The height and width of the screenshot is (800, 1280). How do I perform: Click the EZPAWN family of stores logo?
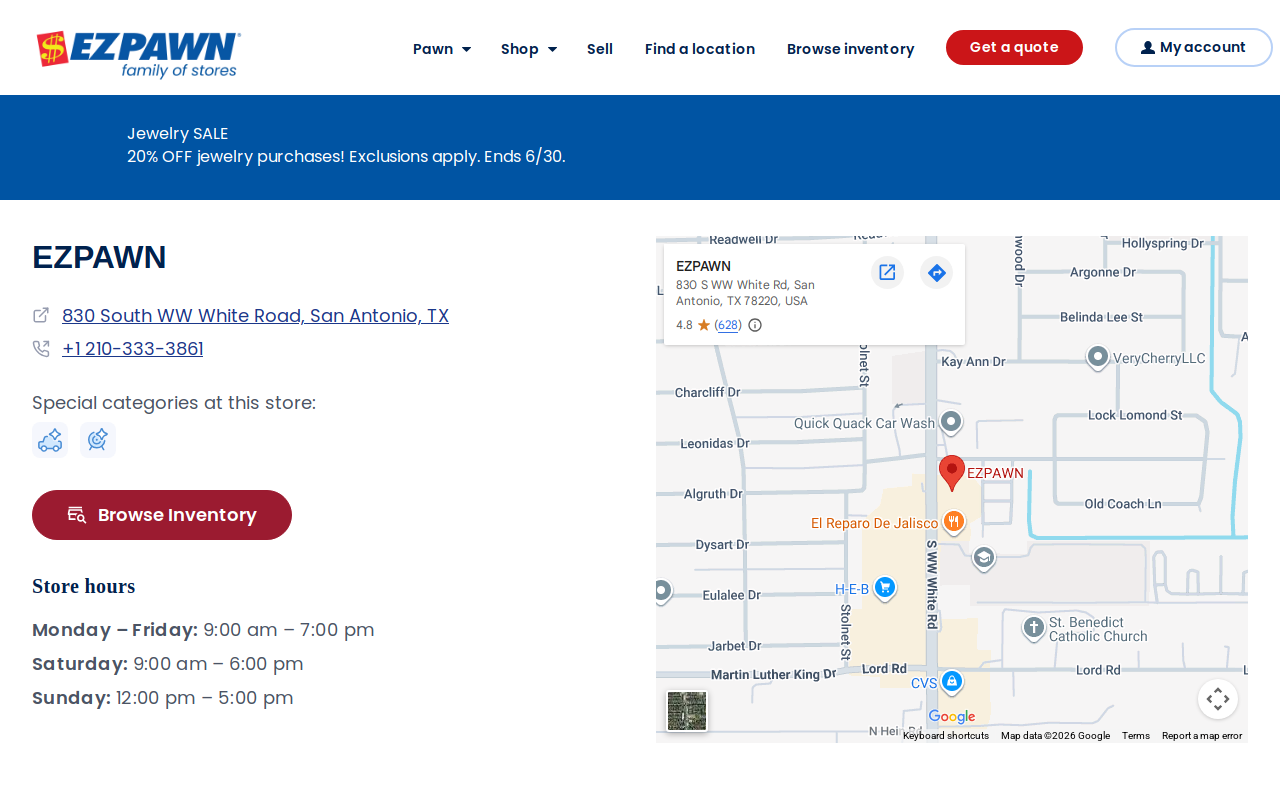[139, 55]
